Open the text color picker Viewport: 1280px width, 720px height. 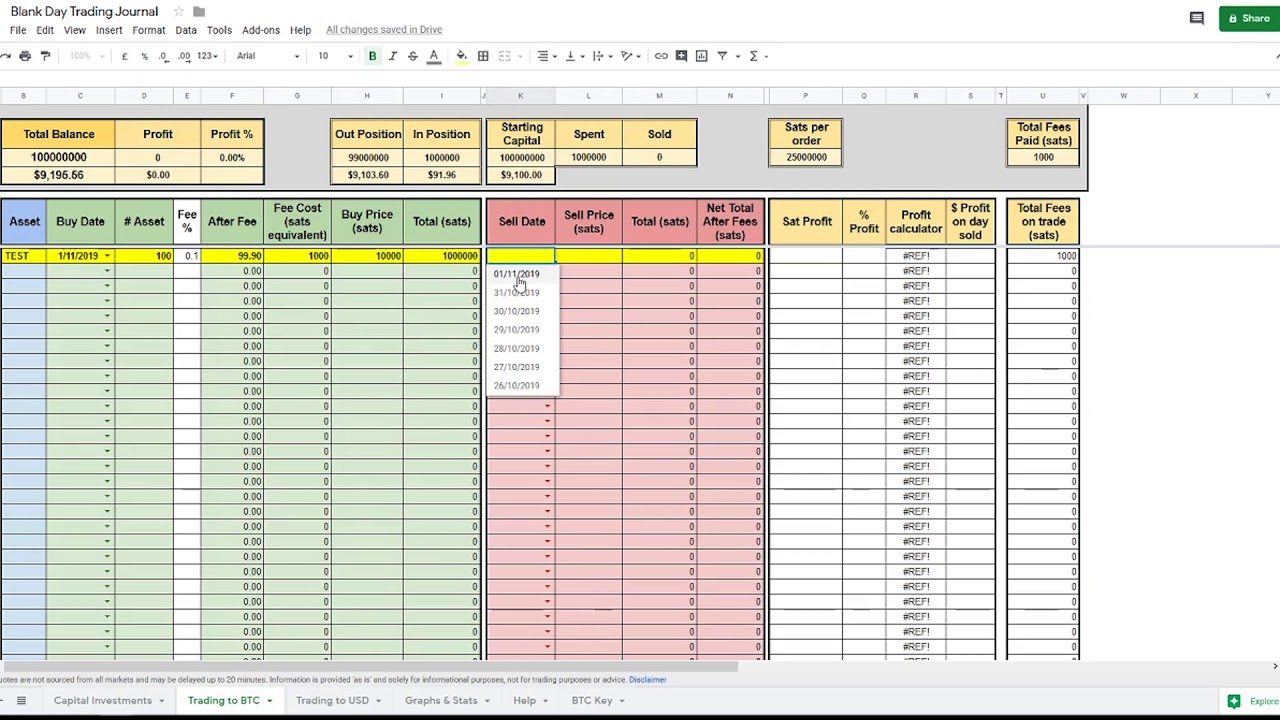pos(434,56)
